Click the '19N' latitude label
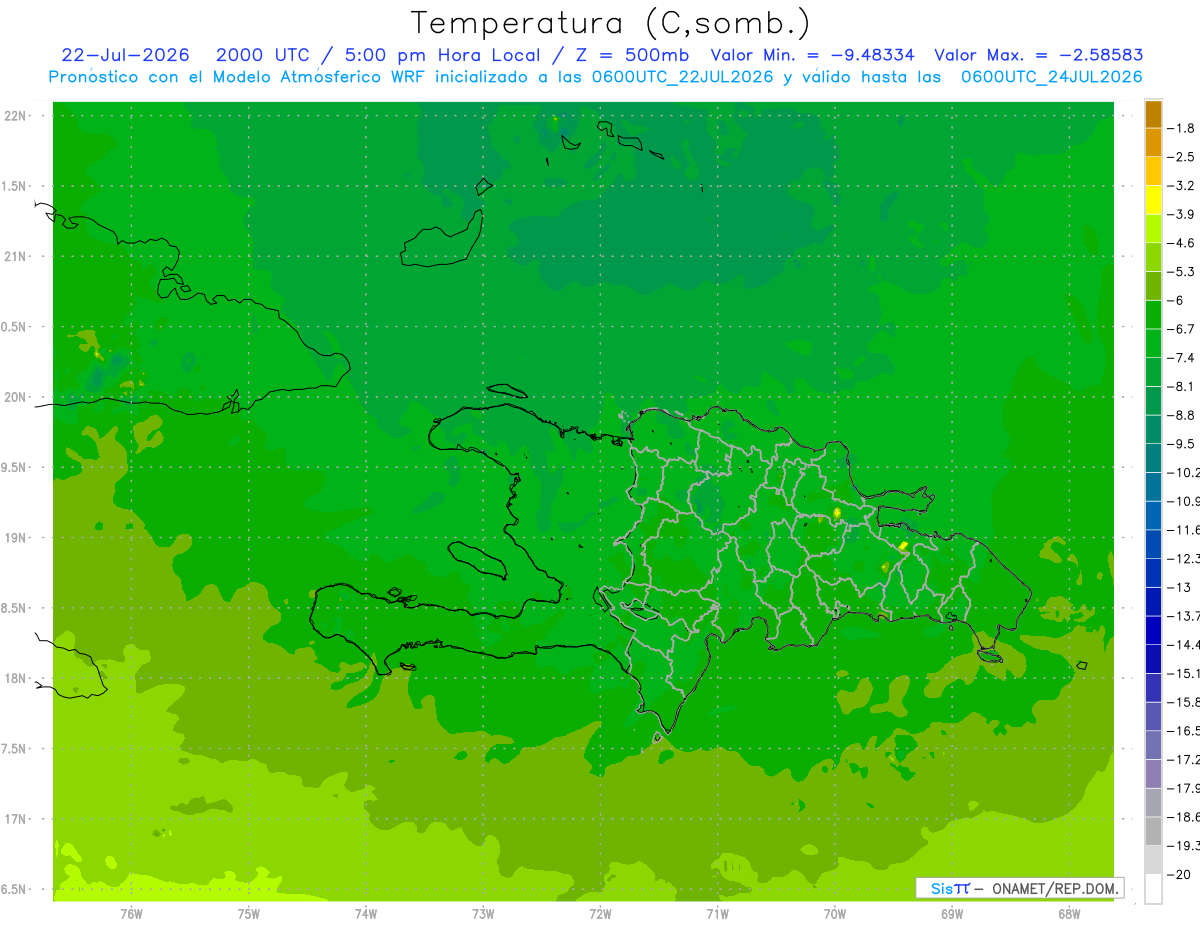 (15, 538)
